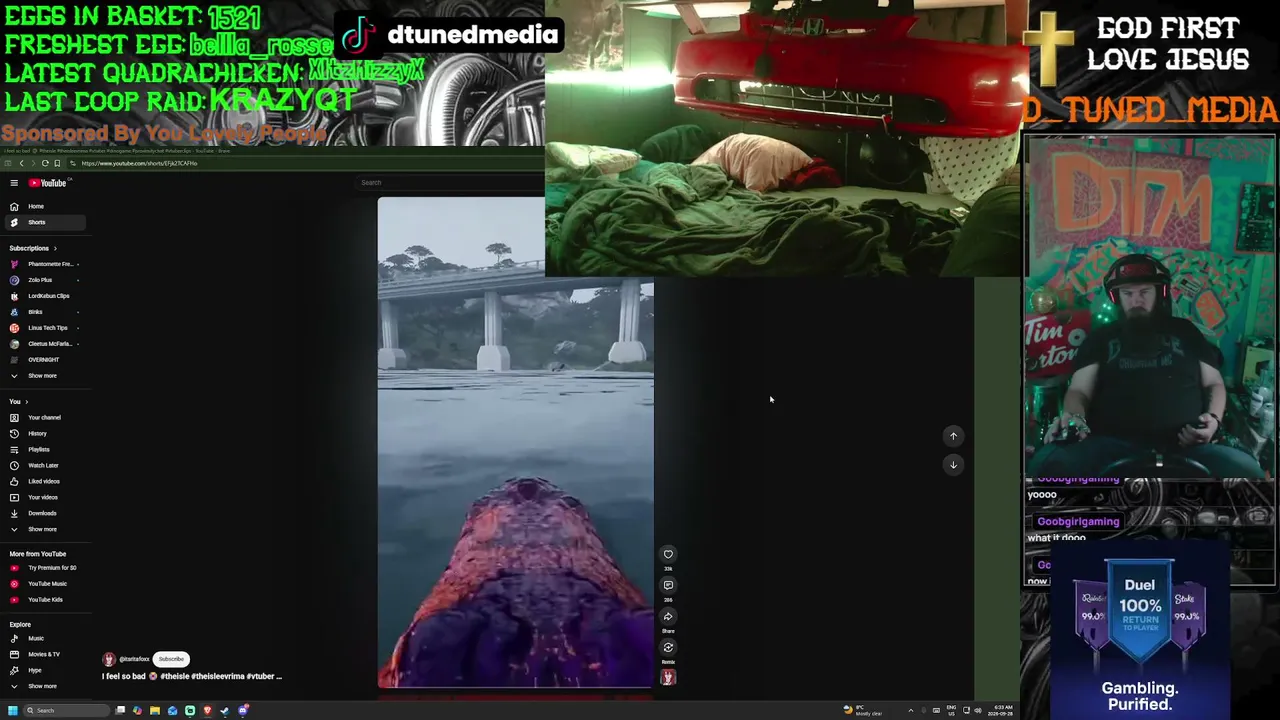This screenshot has width=1280, height=720.
Task: Share the Short
Action: point(668,617)
